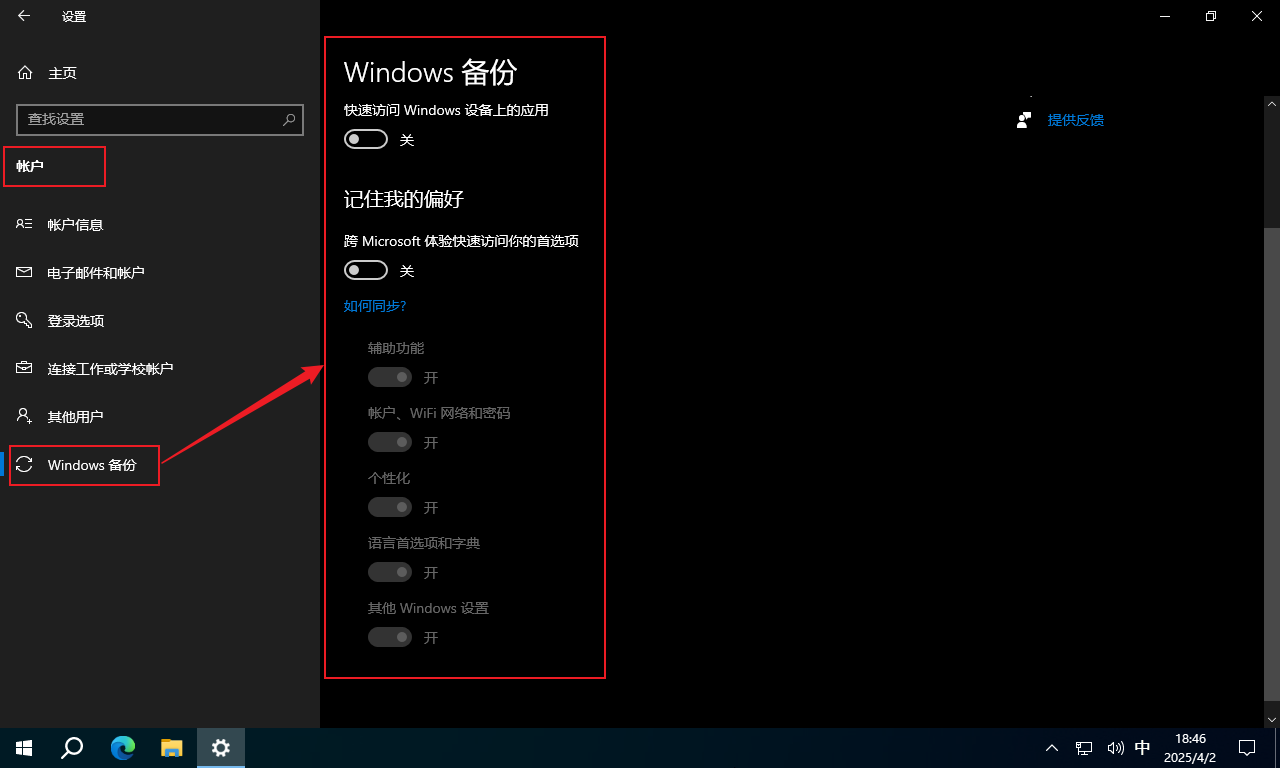Toggle the 个性化 sync switch

coord(390,507)
